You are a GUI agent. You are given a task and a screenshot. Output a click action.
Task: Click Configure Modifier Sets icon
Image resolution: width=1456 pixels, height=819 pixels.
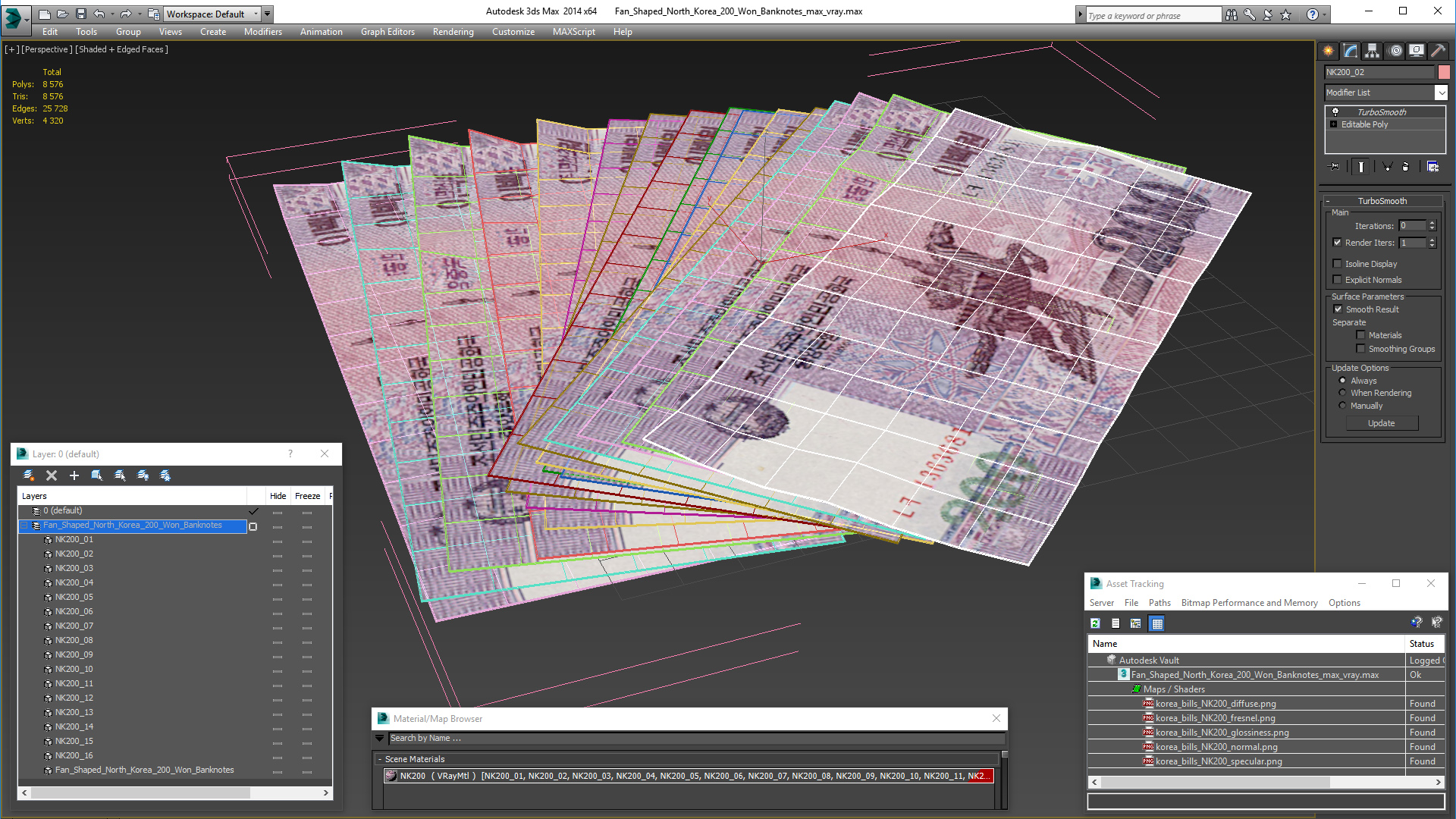pos(1432,167)
